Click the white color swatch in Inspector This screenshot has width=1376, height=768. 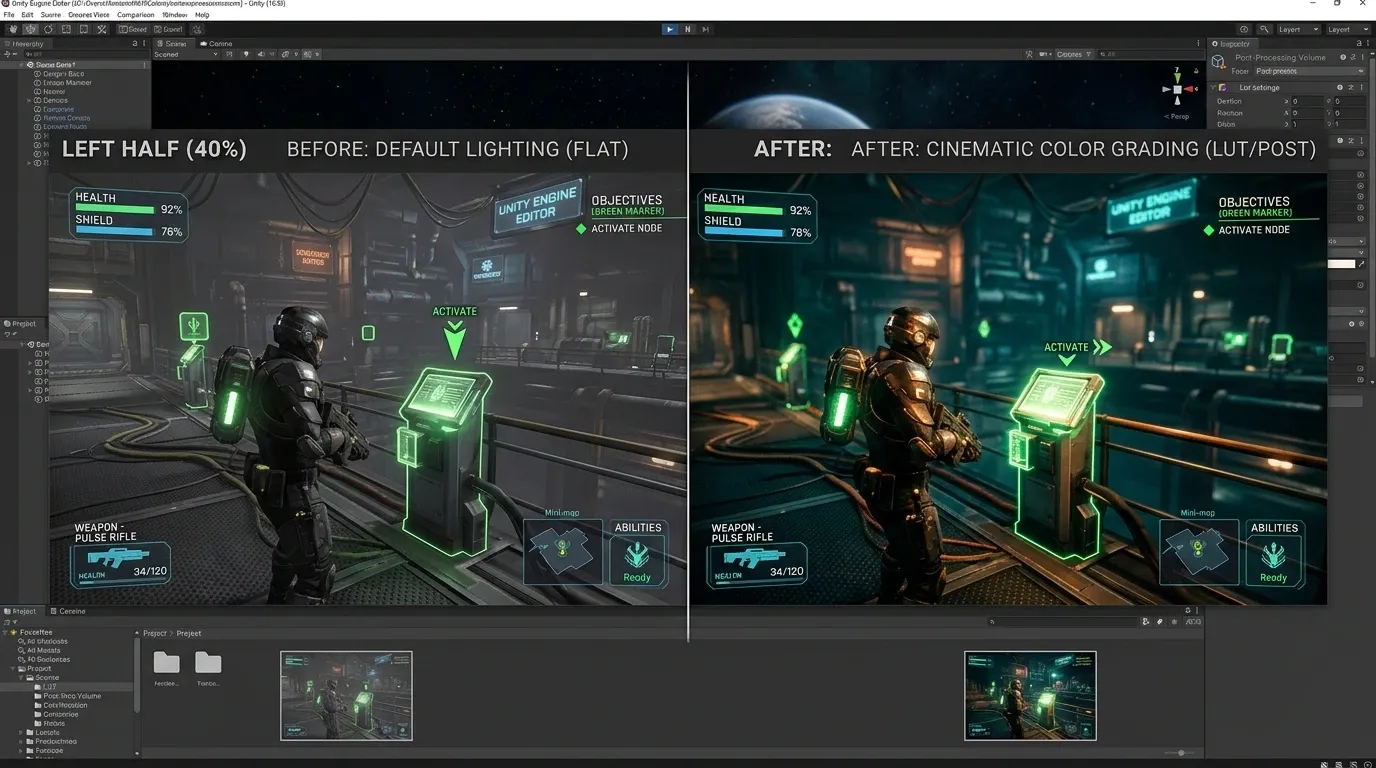(1341, 264)
